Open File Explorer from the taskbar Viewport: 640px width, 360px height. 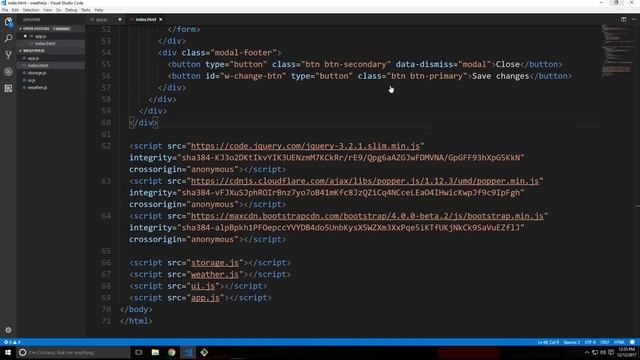click(x=155, y=352)
